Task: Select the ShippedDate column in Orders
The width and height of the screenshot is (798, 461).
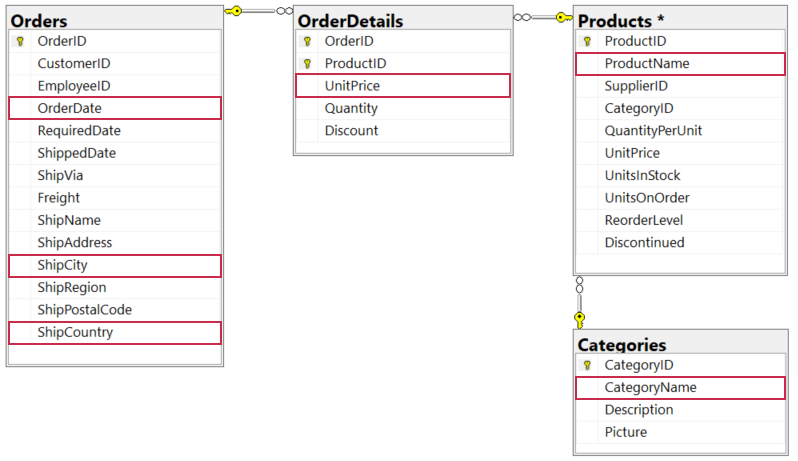Action: coord(115,153)
